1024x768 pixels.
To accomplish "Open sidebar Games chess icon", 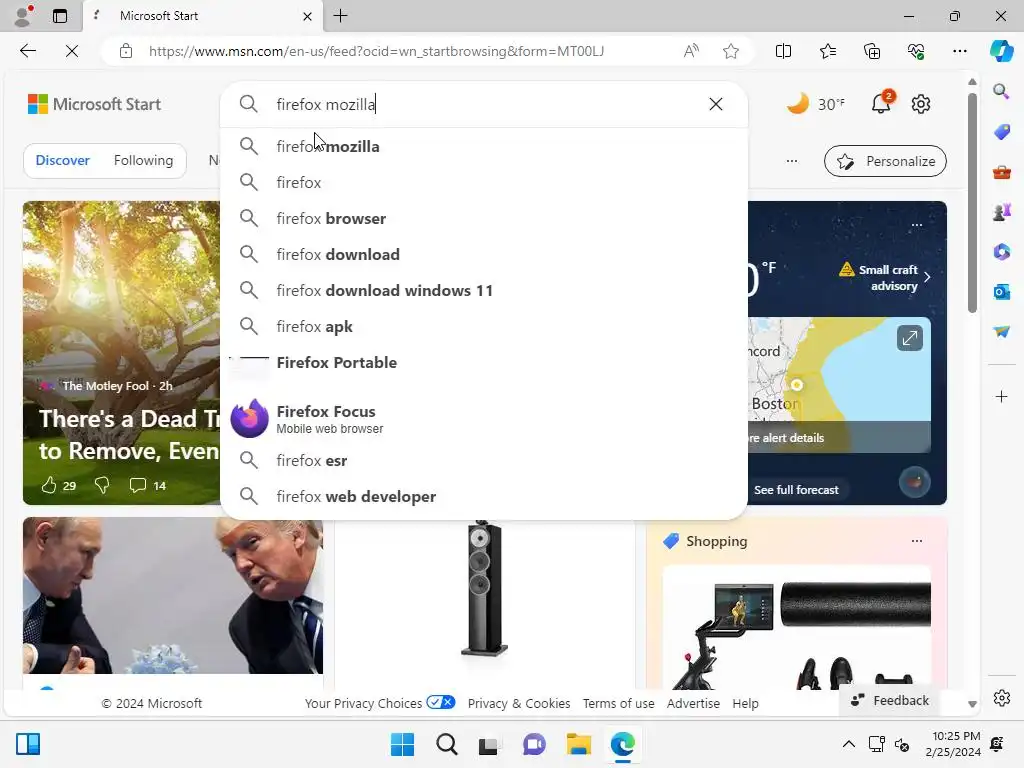I will (1001, 212).
